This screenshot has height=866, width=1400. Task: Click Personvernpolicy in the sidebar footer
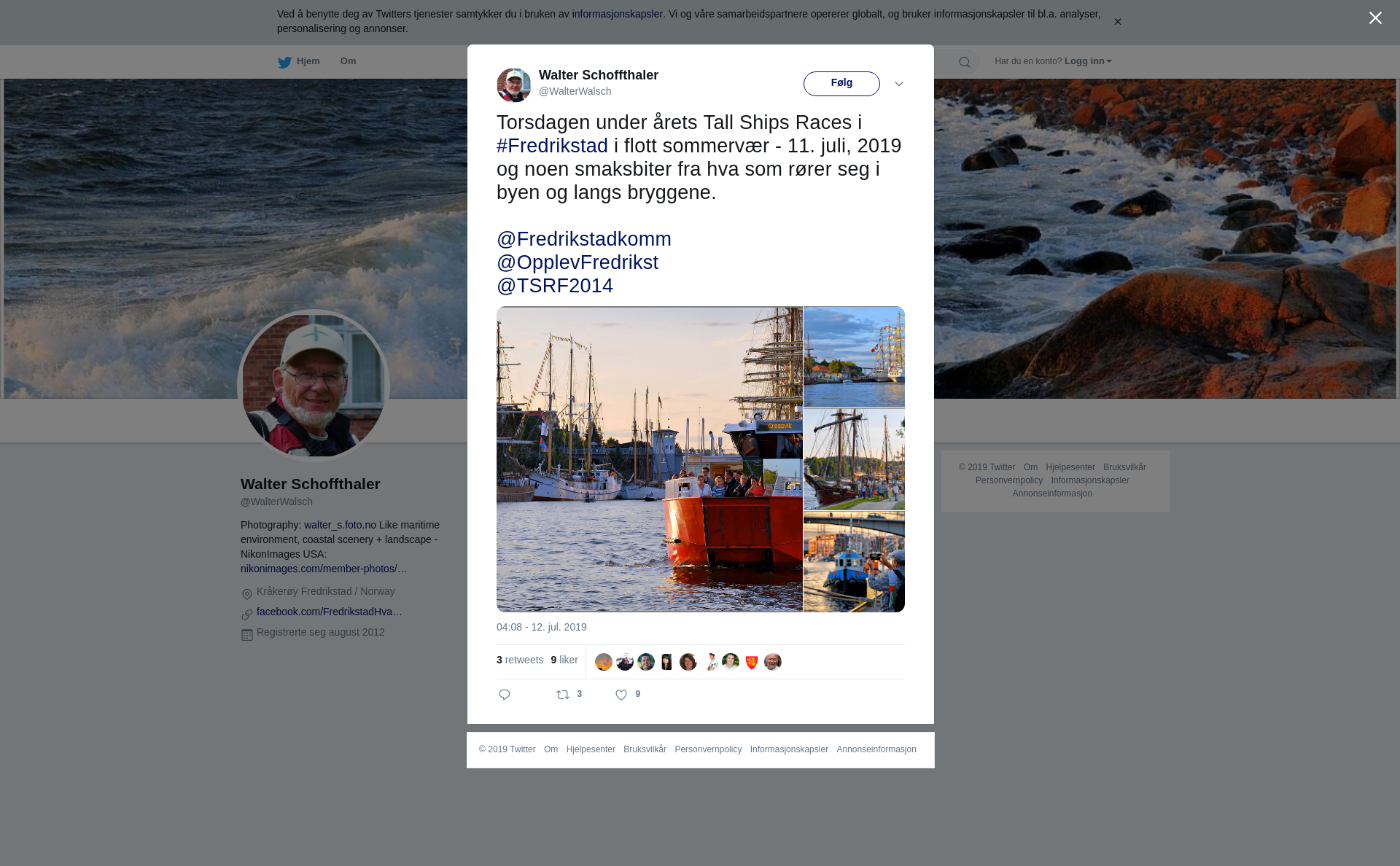click(x=1009, y=480)
